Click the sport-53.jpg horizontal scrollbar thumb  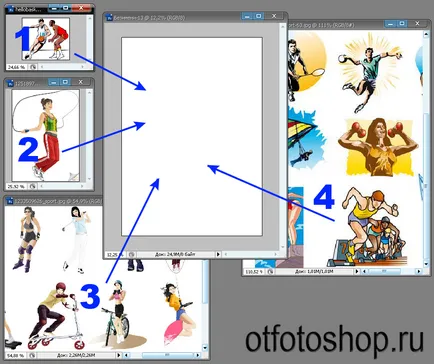384,272
